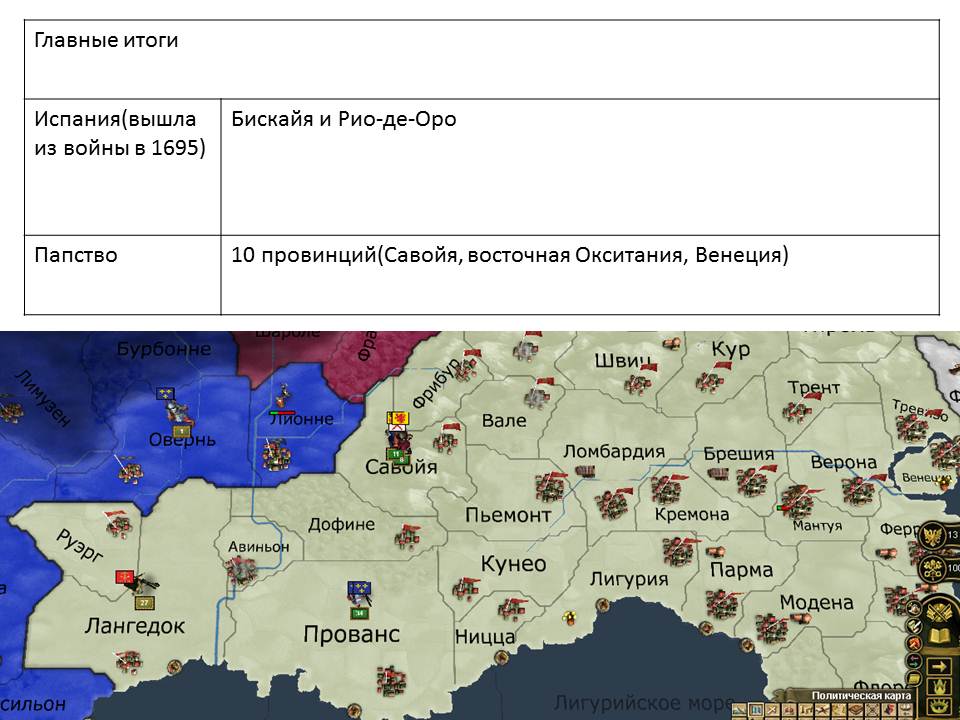Viewport: 960px width, 720px height.
Task: Select the Овернь province label
Action: tap(182, 440)
